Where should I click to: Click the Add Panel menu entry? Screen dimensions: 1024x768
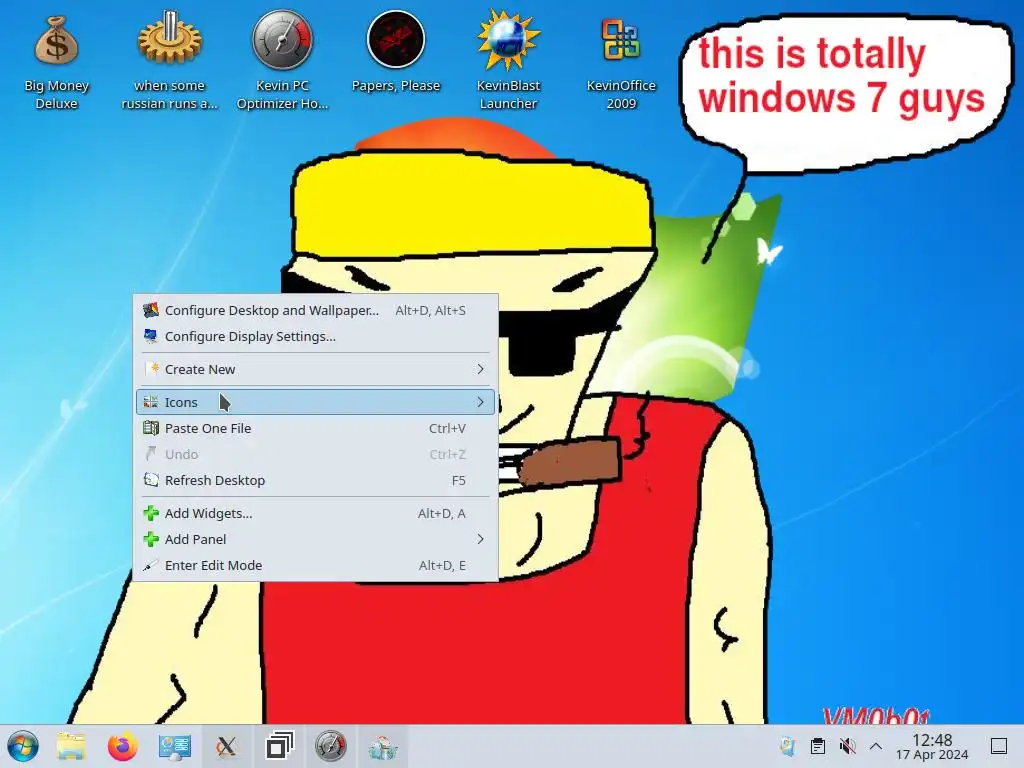(x=315, y=539)
